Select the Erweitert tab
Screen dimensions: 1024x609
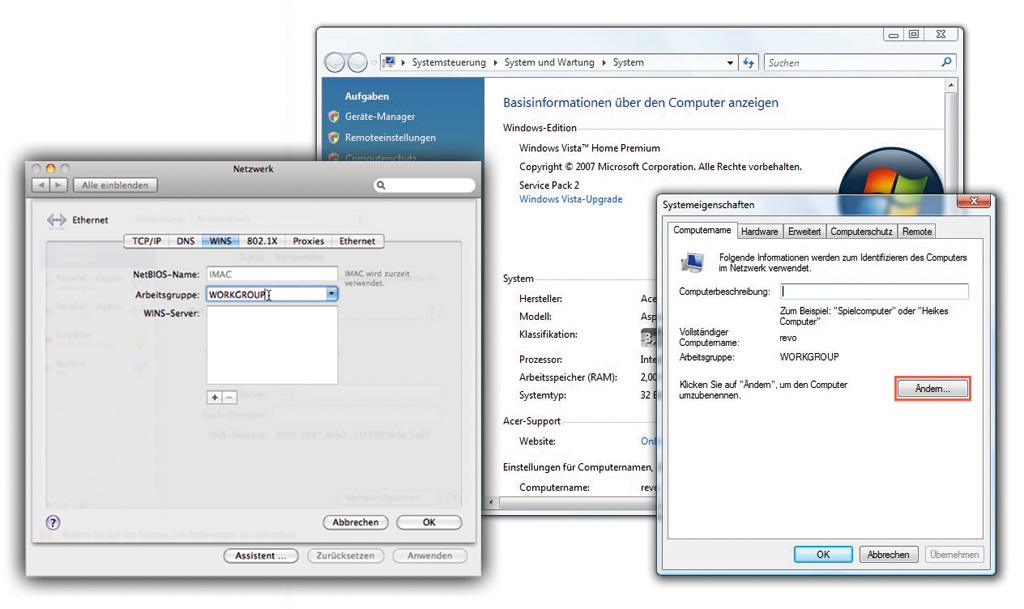click(x=804, y=232)
